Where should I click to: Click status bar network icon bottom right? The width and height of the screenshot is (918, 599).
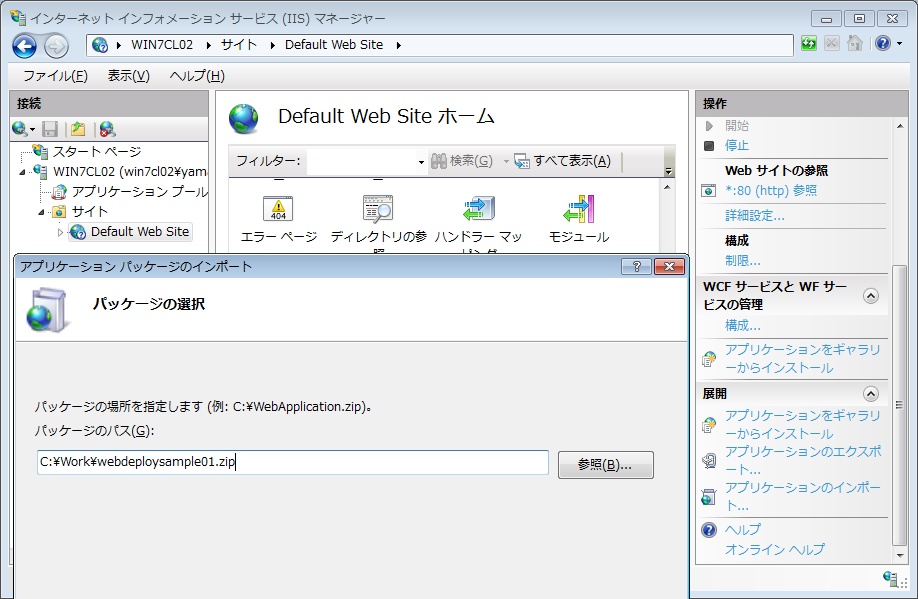coord(890,579)
